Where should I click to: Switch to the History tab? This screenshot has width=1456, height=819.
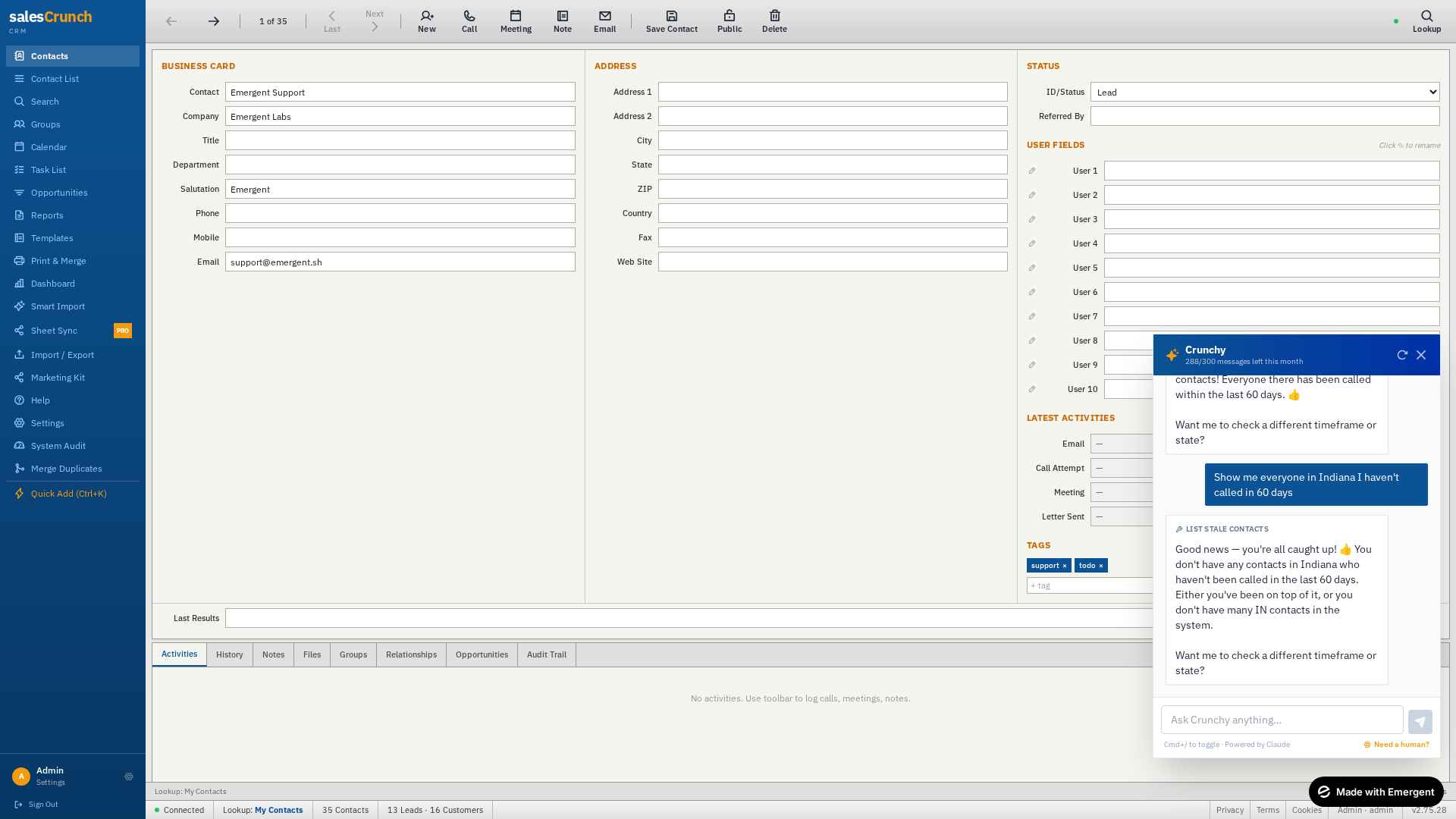(x=229, y=654)
